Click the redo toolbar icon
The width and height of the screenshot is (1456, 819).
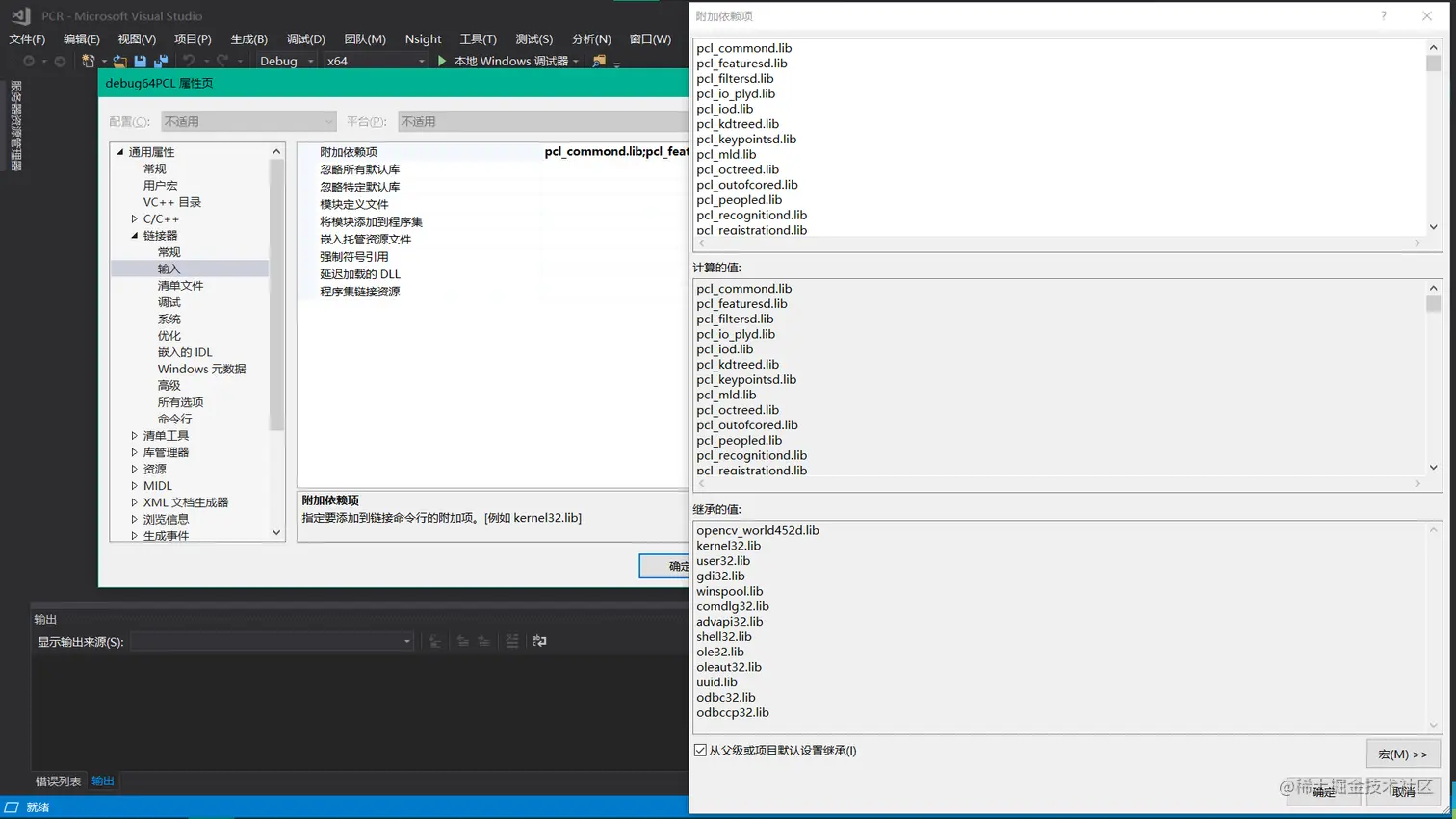(x=222, y=61)
